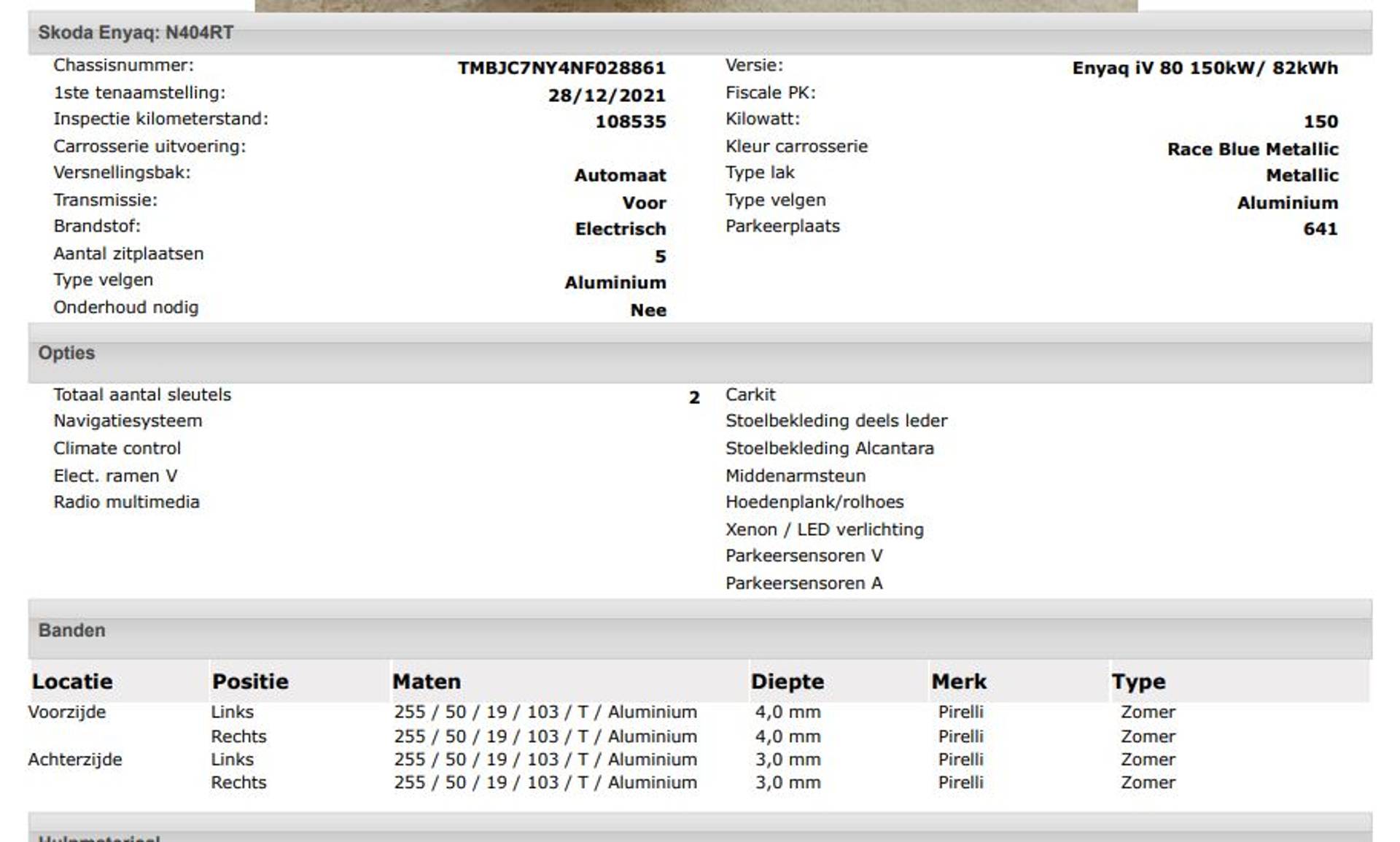
Task: Click the Skoda Enyaq: N404RT section header
Action: pos(136,33)
